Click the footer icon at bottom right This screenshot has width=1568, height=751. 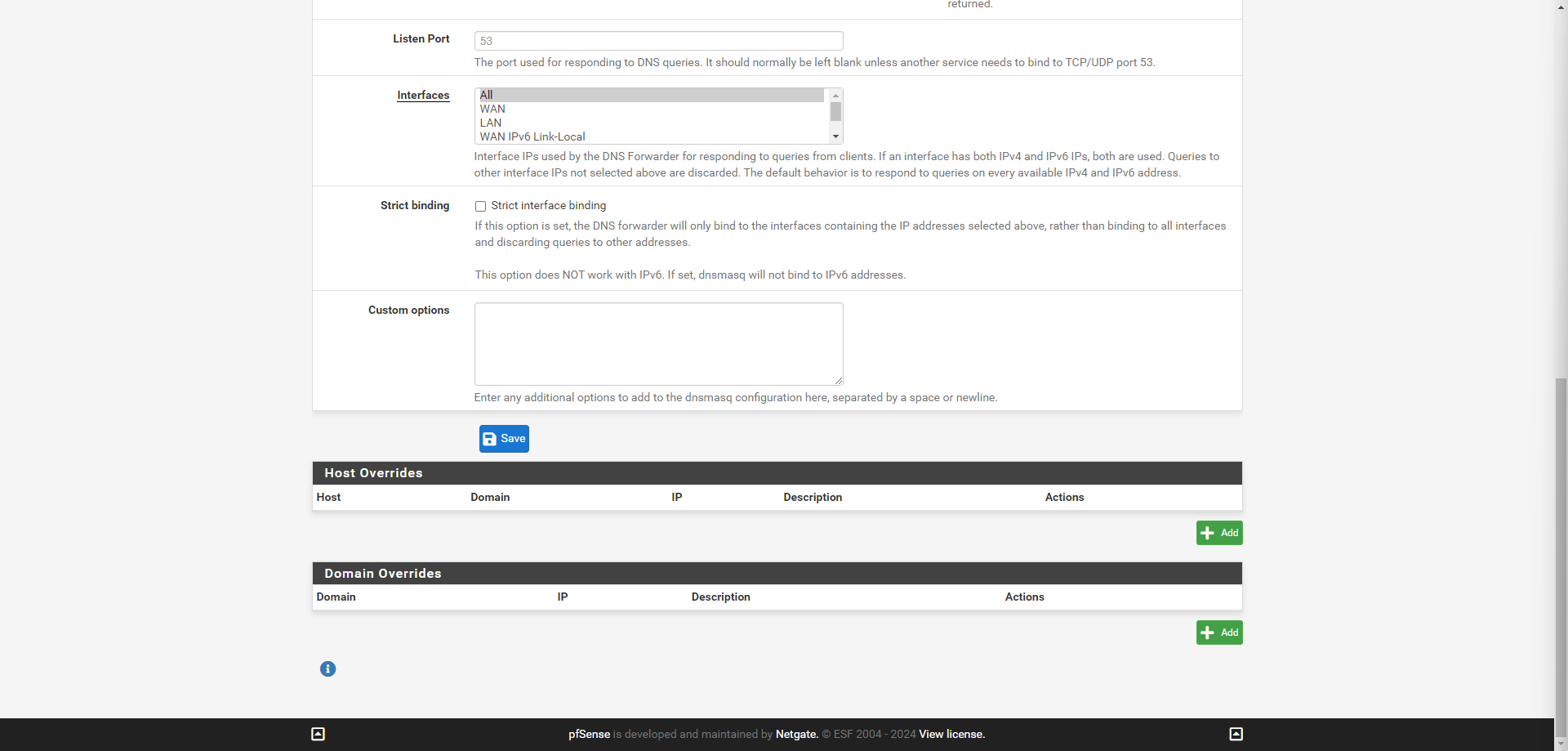pos(1236,734)
